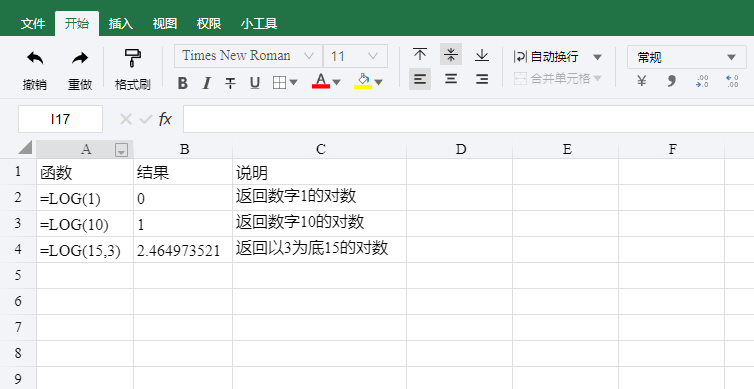Select header cell 结果
754x389 pixels.
(x=183, y=172)
